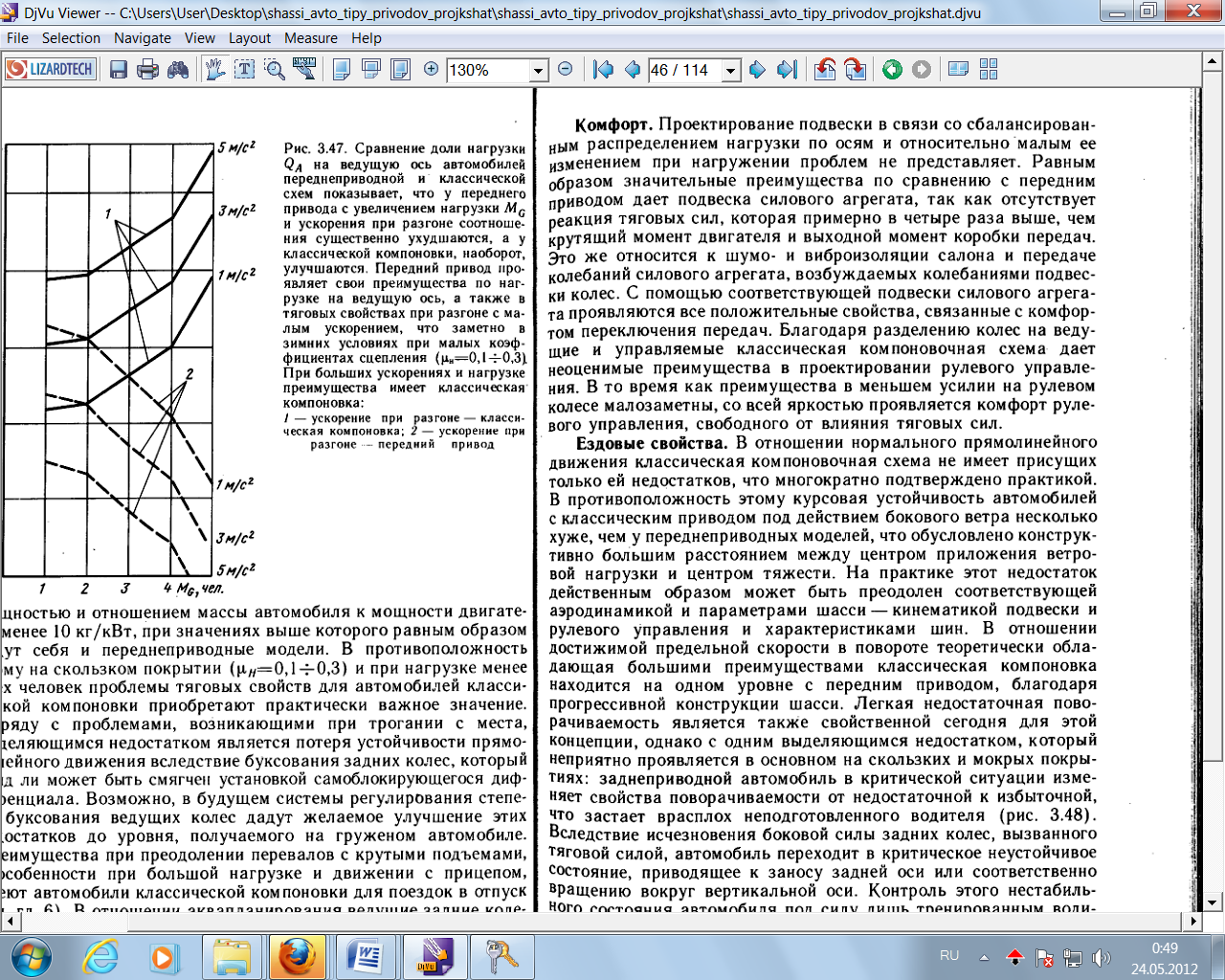The width and height of the screenshot is (1225, 980).
Task: Open Find with the binoculars icon
Action: 178,69
